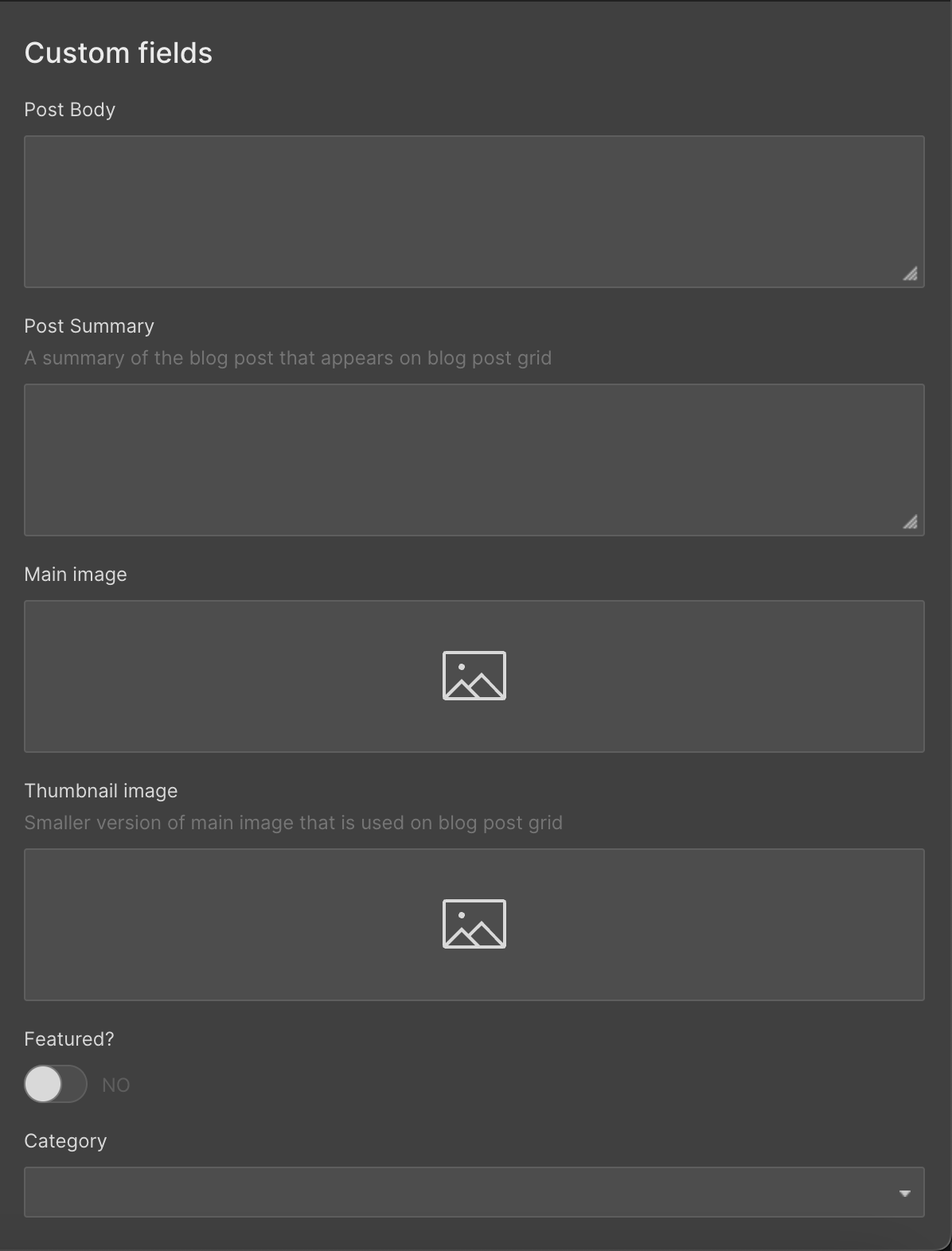Open the Category dropdown field
This screenshot has height=1251, width=952.
tap(474, 1192)
